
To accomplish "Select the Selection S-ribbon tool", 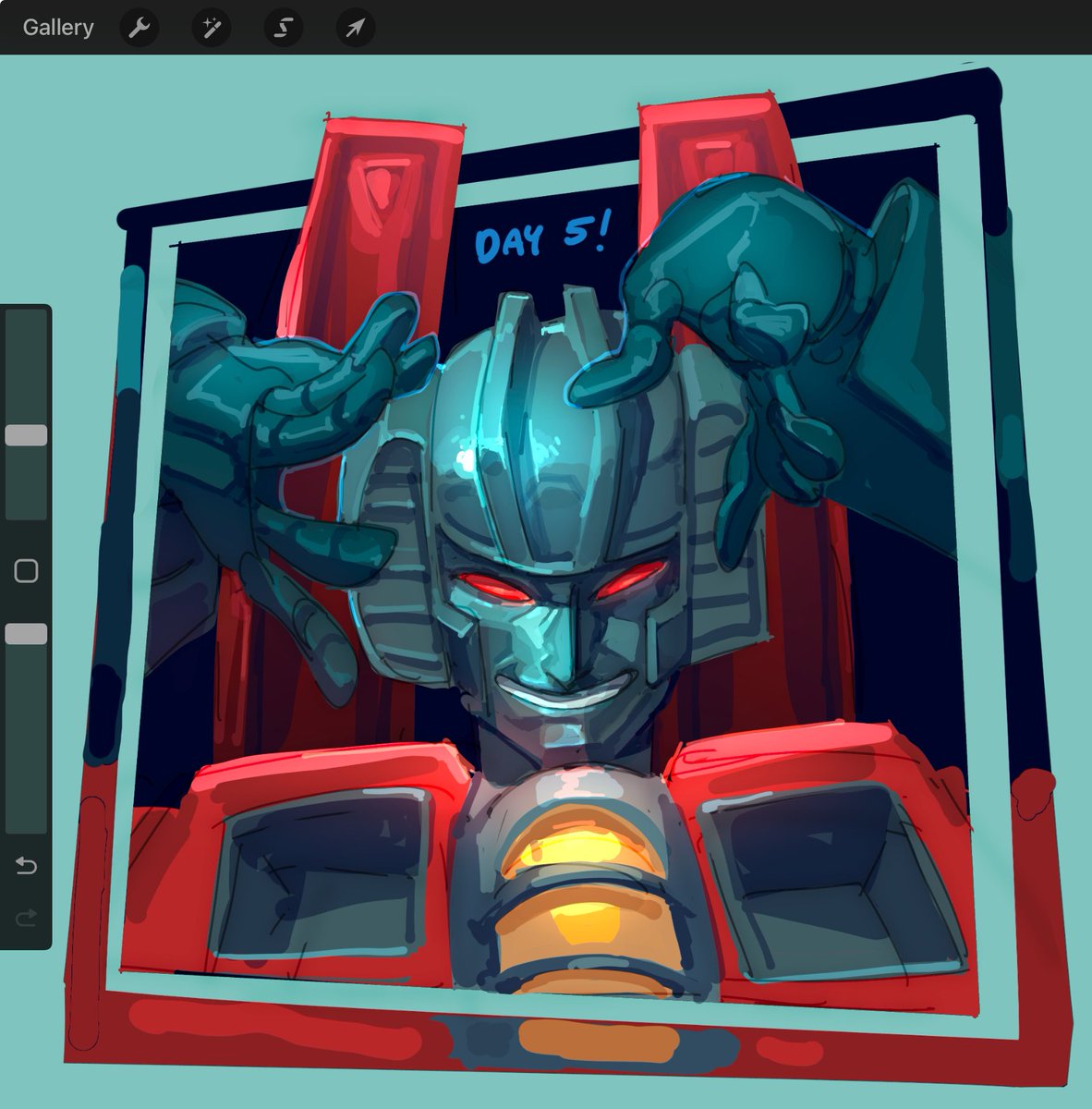I will tap(284, 28).
